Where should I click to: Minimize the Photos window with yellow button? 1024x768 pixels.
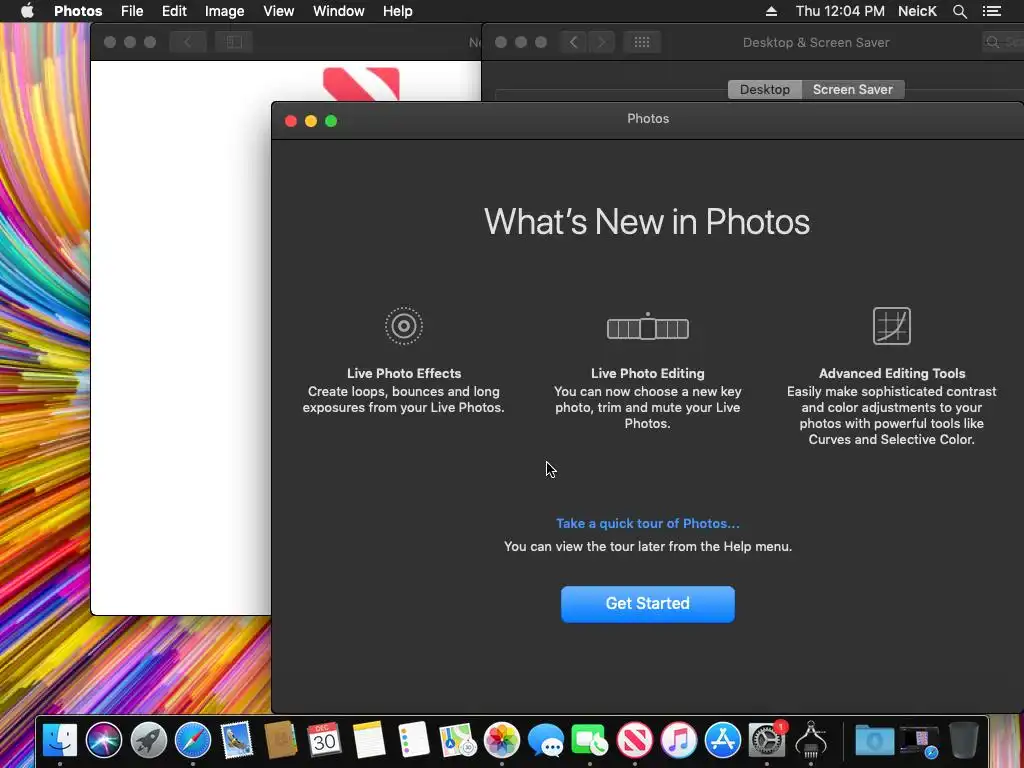(311, 121)
